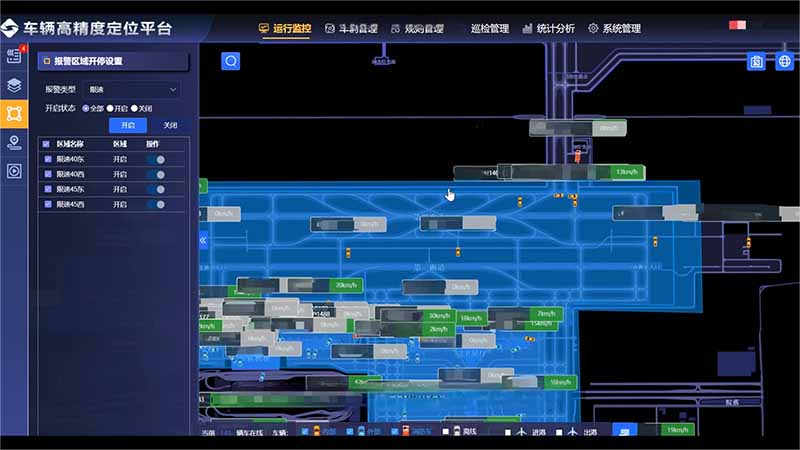Click the blue 开启 button
Viewport: 800px width, 450px height.
tap(128, 126)
